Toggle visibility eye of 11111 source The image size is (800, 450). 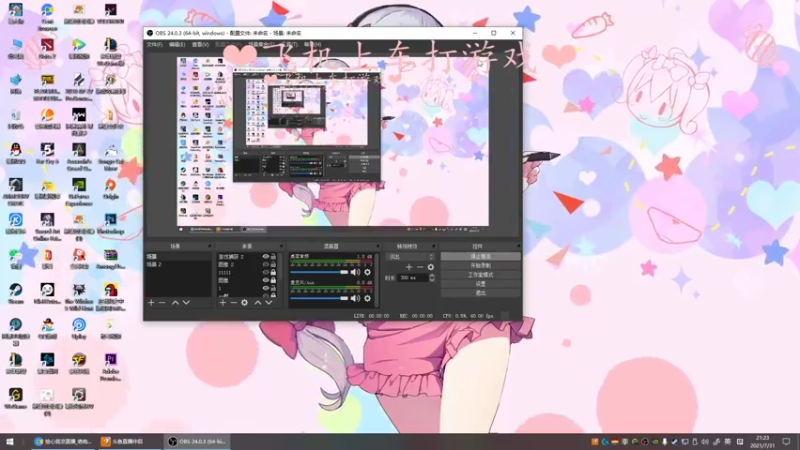(x=265, y=272)
